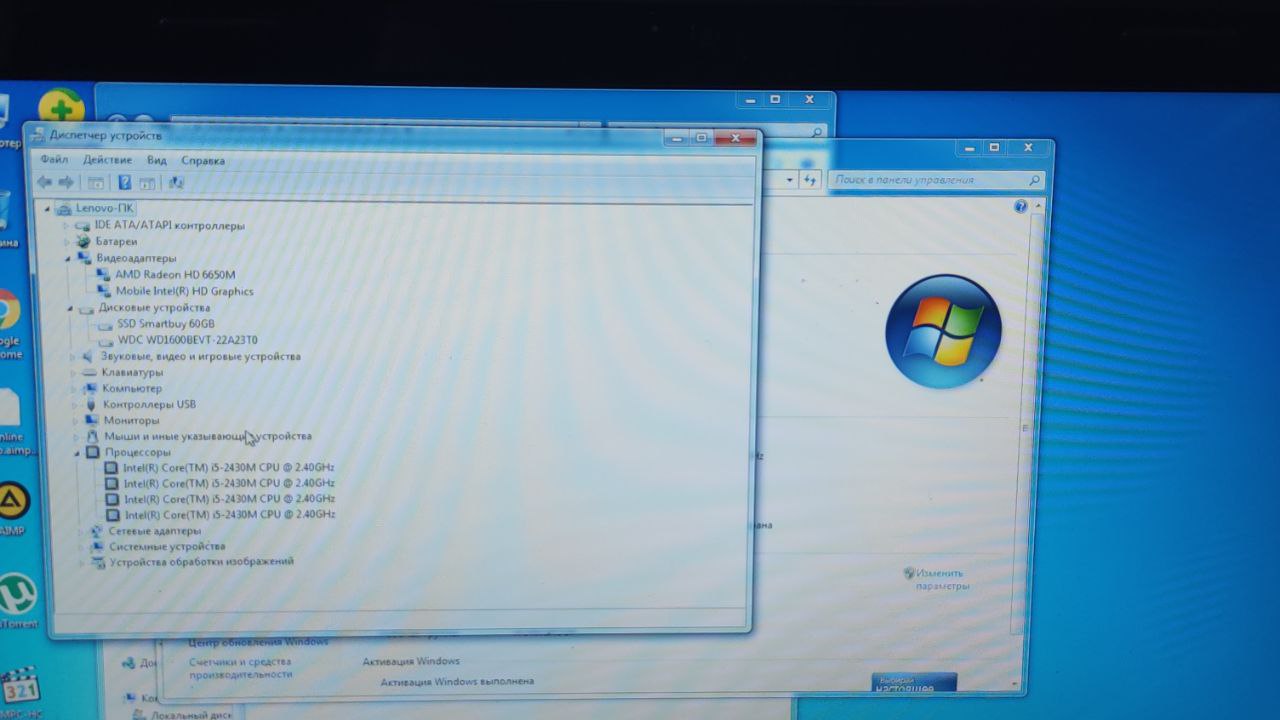Viewport: 1280px width, 720px height.
Task: Click the Back arrow in Device Manager toolbar
Action: pos(44,182)
